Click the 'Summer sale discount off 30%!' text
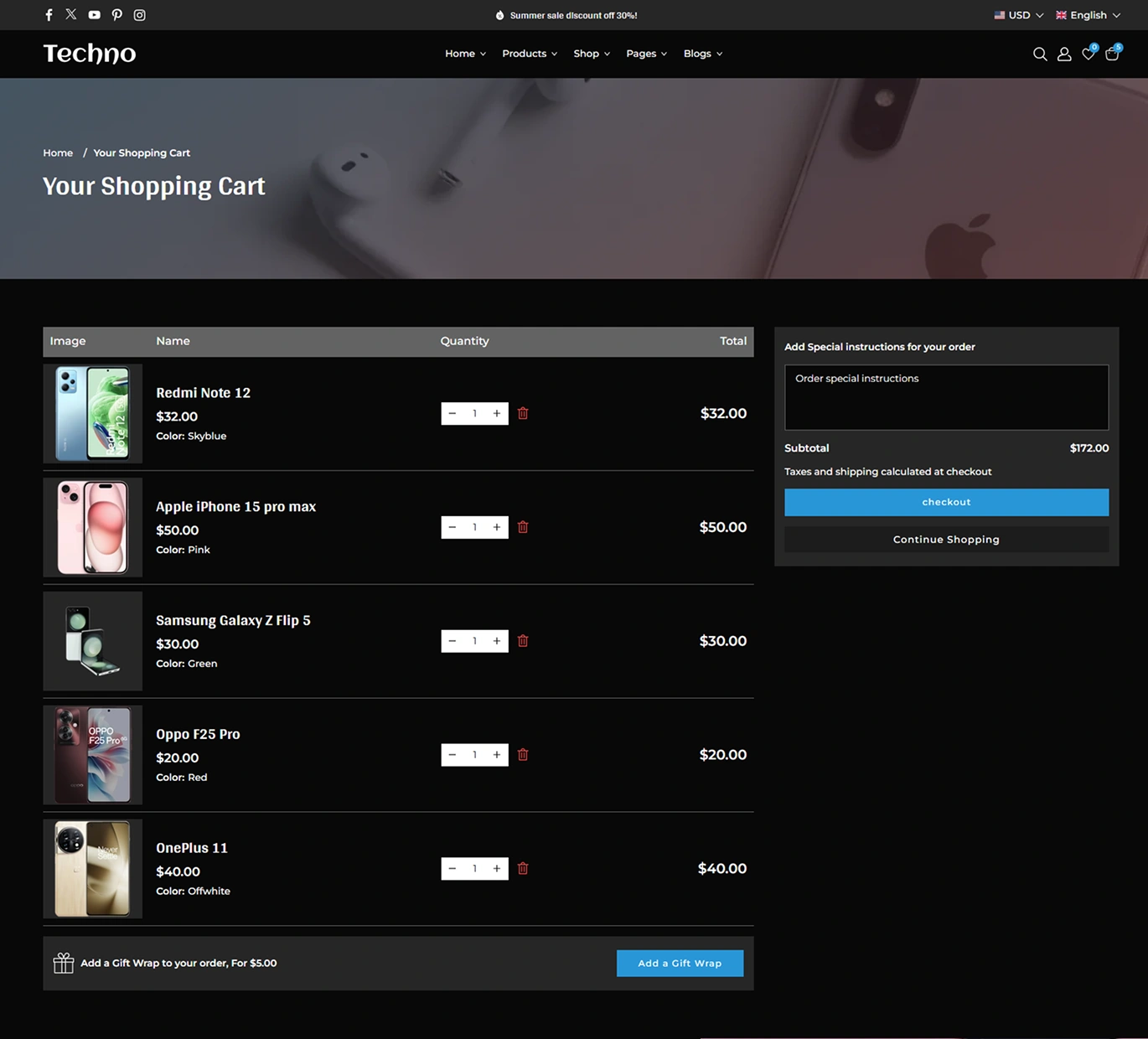Screen dimensions: 1148x1039 pos(573,15)
